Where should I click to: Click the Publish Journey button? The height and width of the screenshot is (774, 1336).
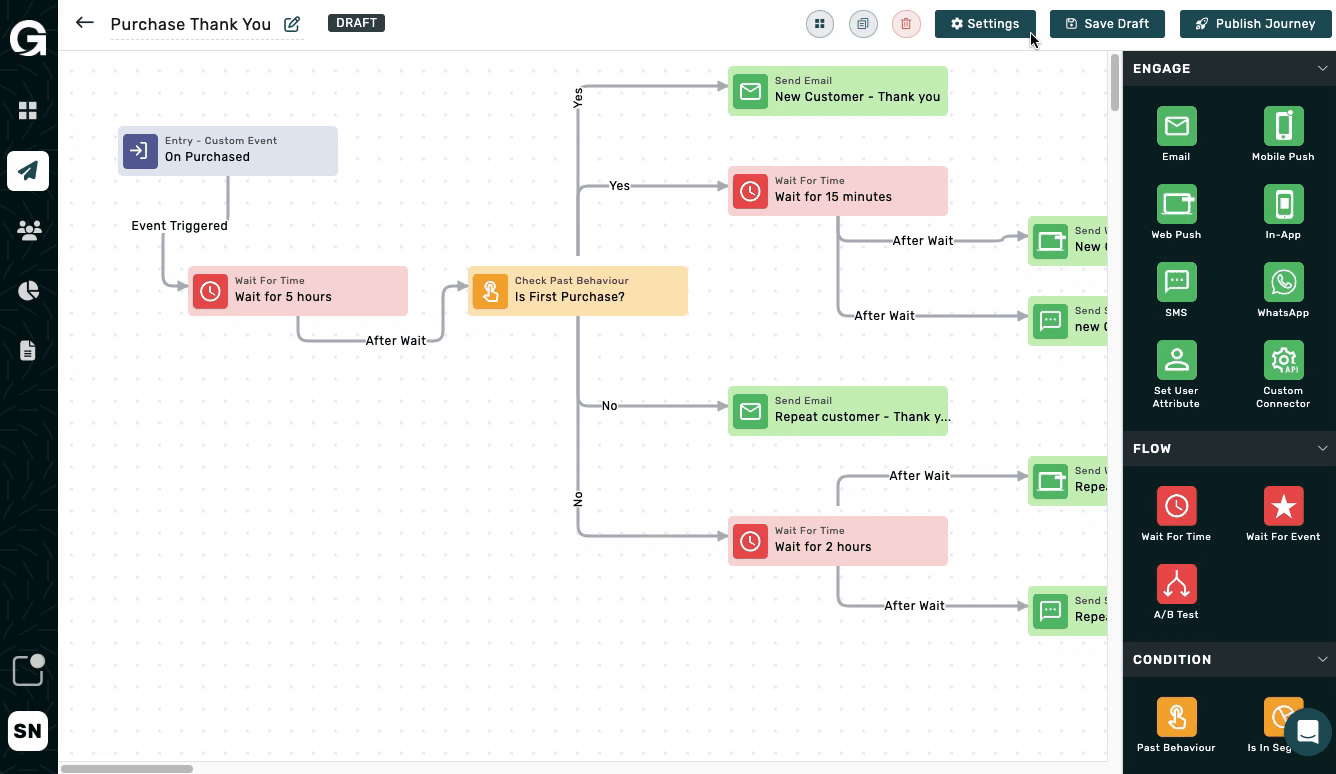(x=1255, y=24)
